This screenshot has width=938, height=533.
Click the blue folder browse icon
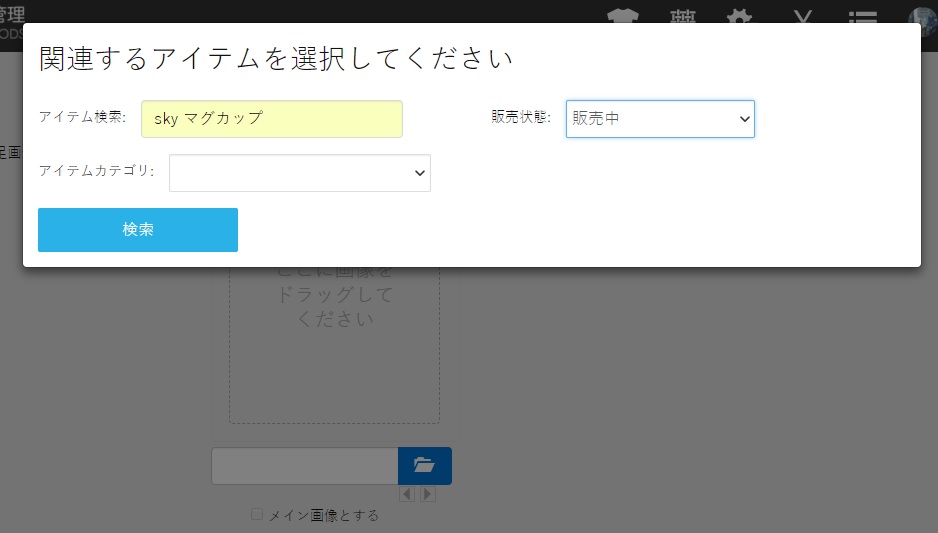coord(424,466)
